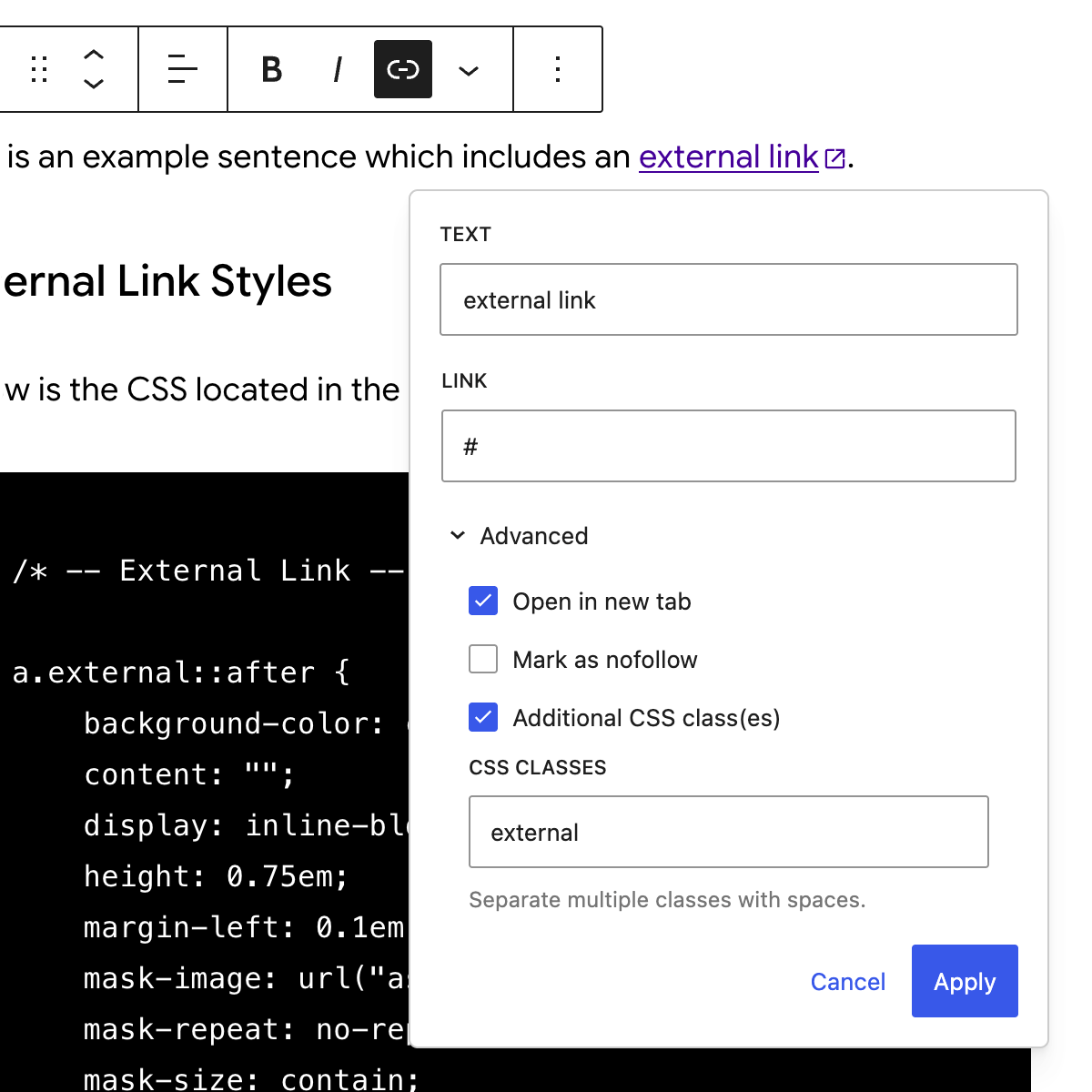Click the LINK section heading
The width and height of the screenshot is (1092, 1092).
coord(464,380)
